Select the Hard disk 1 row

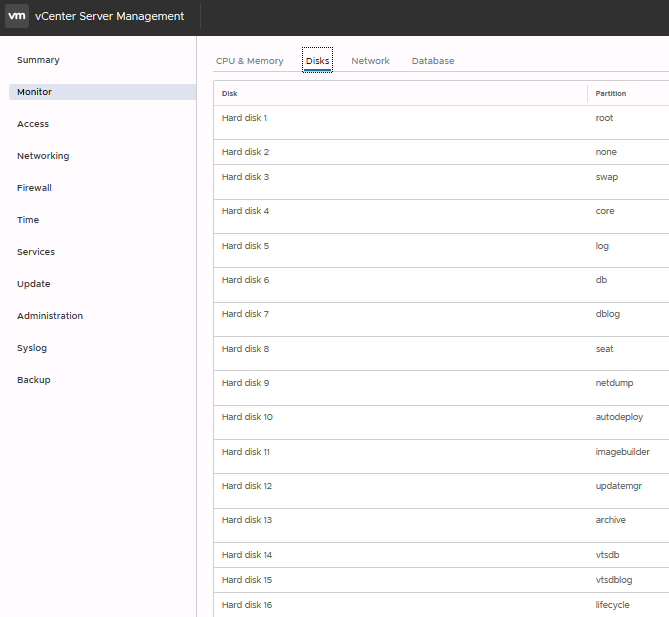(441, 122)
